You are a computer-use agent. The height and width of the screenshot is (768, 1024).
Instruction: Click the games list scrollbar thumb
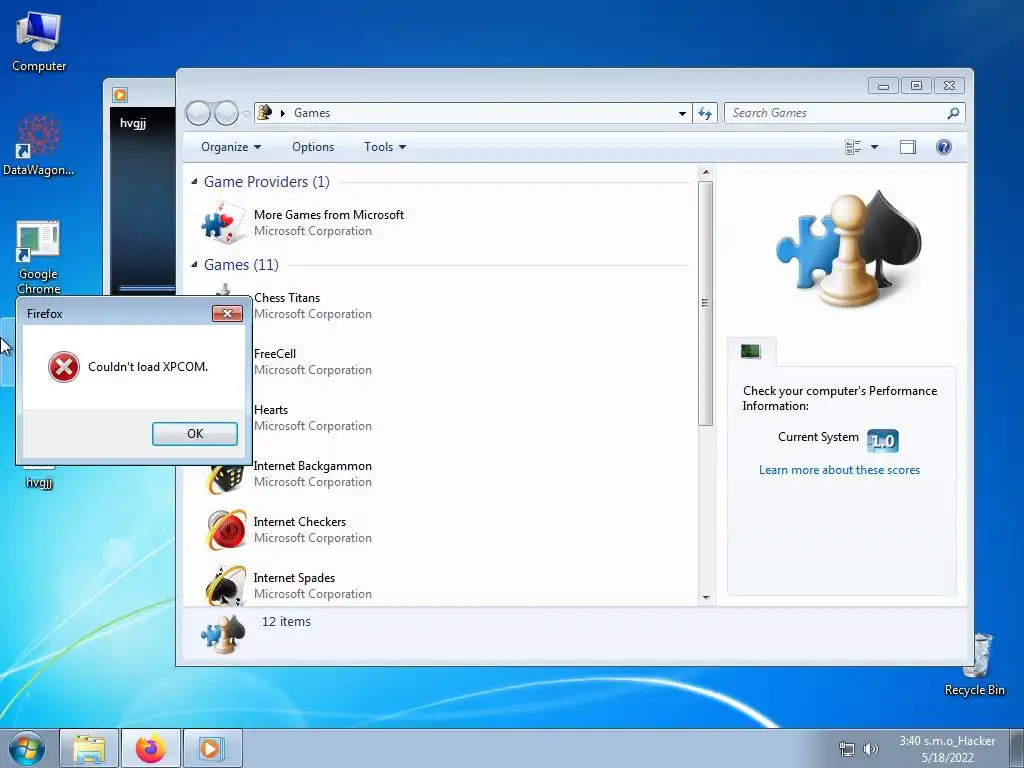pyautogui.click(x=705, y=304)
